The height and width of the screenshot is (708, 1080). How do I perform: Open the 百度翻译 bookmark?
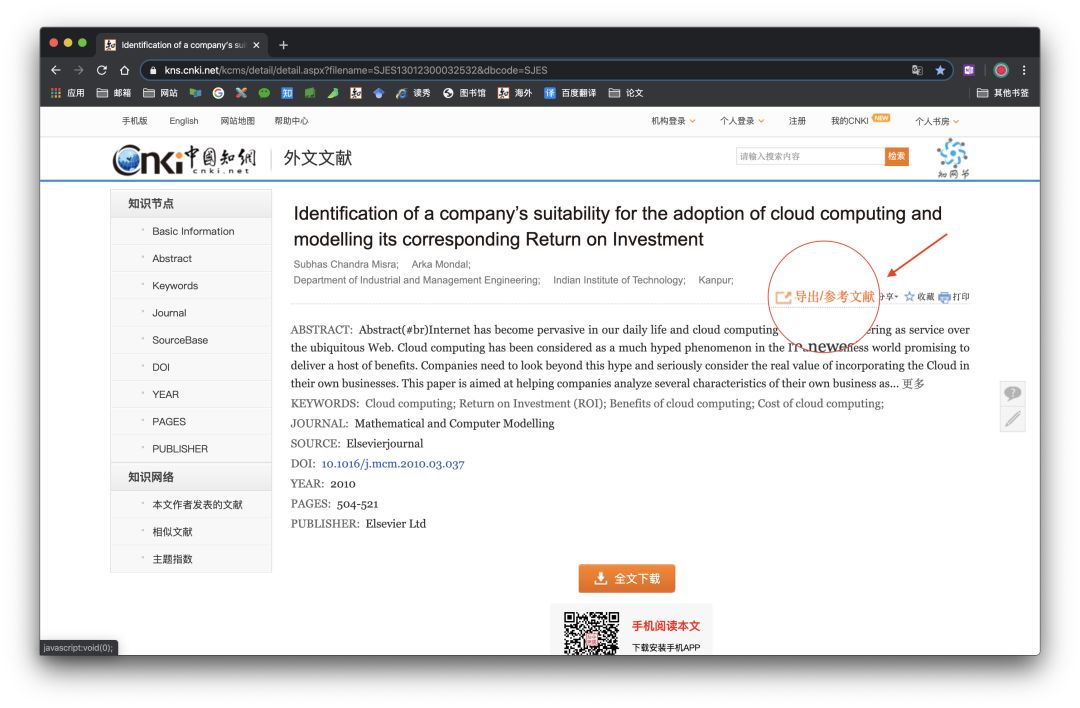click(570, 93)
